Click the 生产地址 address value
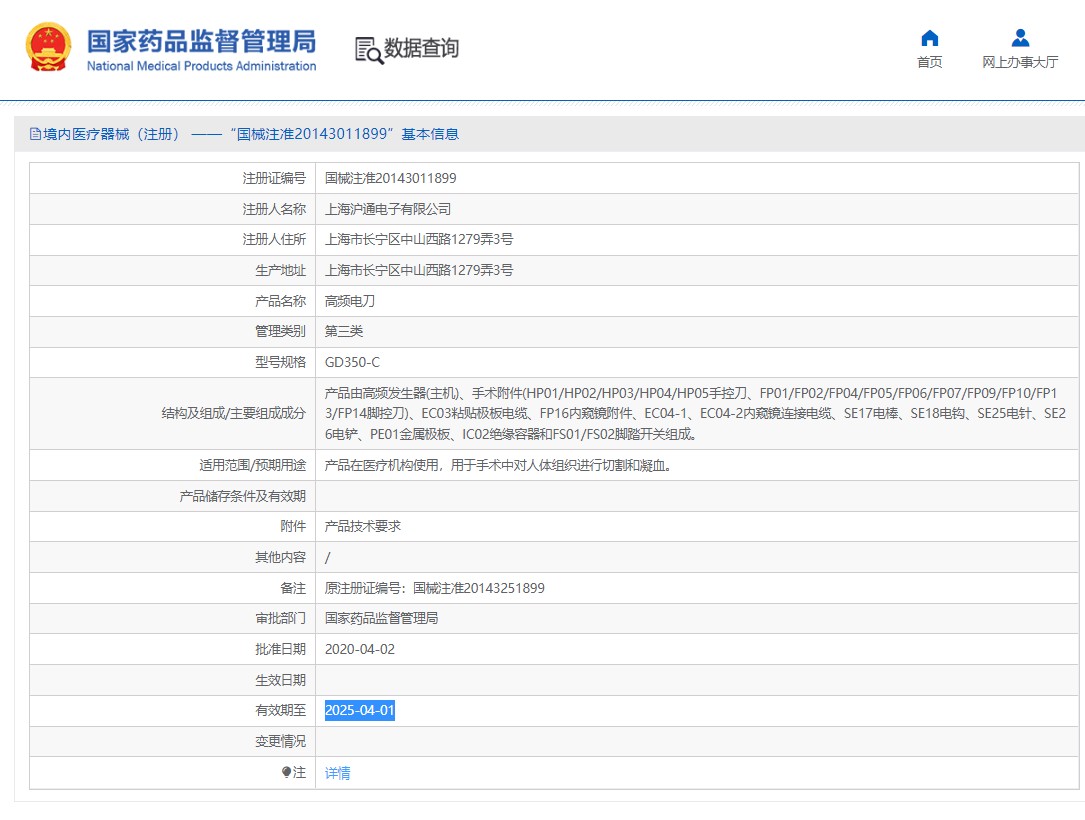Viewport: 1085px width, 820px height. [x=419, y=271]
